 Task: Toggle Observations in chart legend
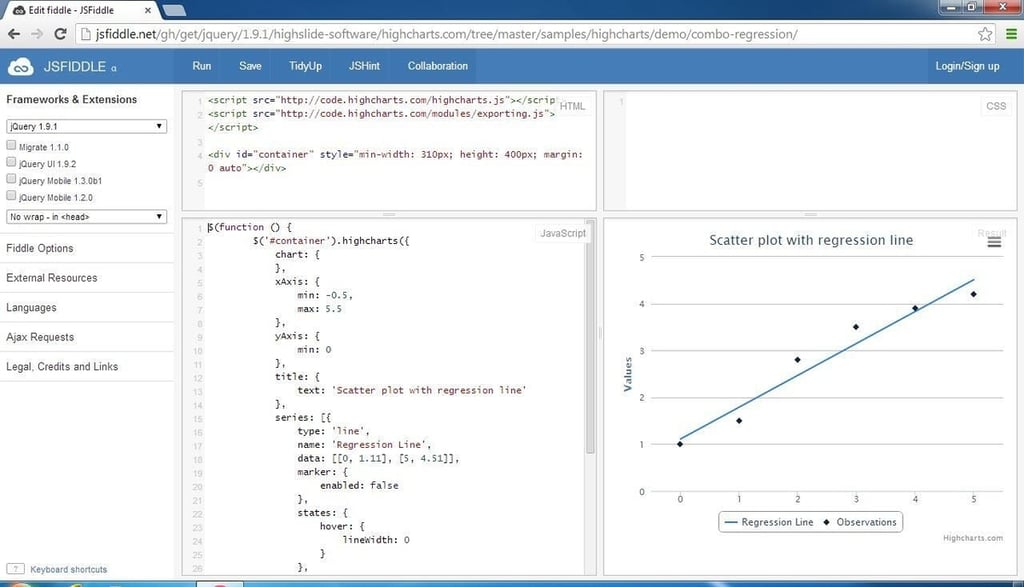(859, 522)
